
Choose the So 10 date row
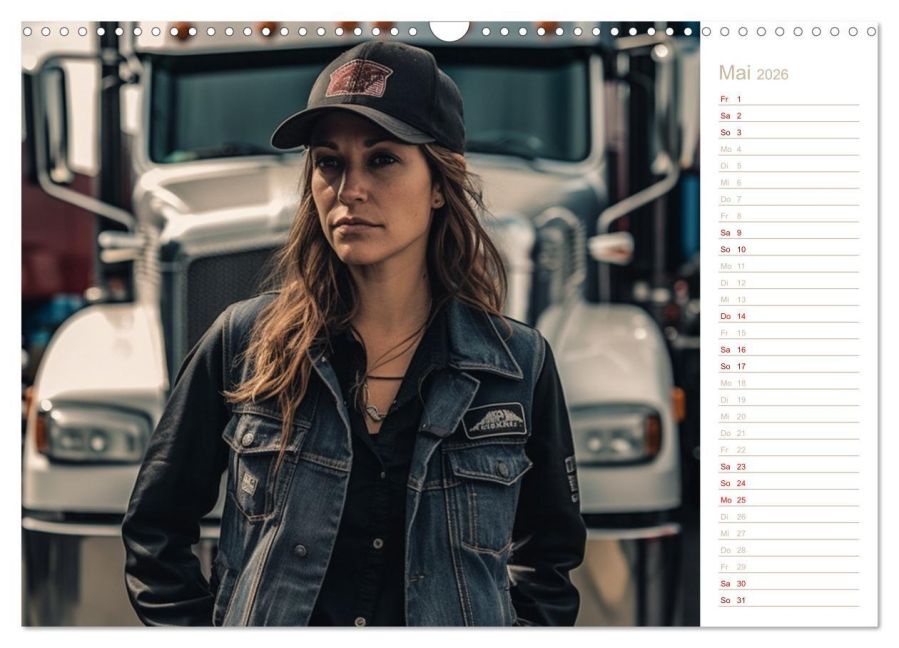coord(787,249)
